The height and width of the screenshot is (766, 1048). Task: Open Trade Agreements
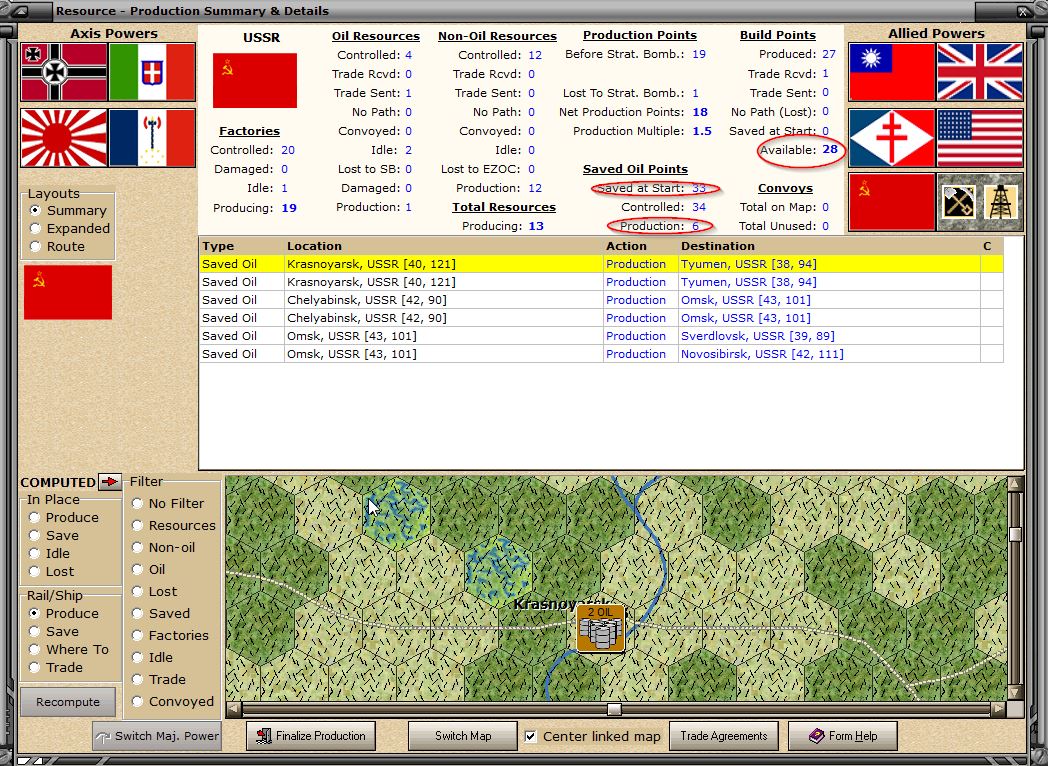[x=724, y=736]
